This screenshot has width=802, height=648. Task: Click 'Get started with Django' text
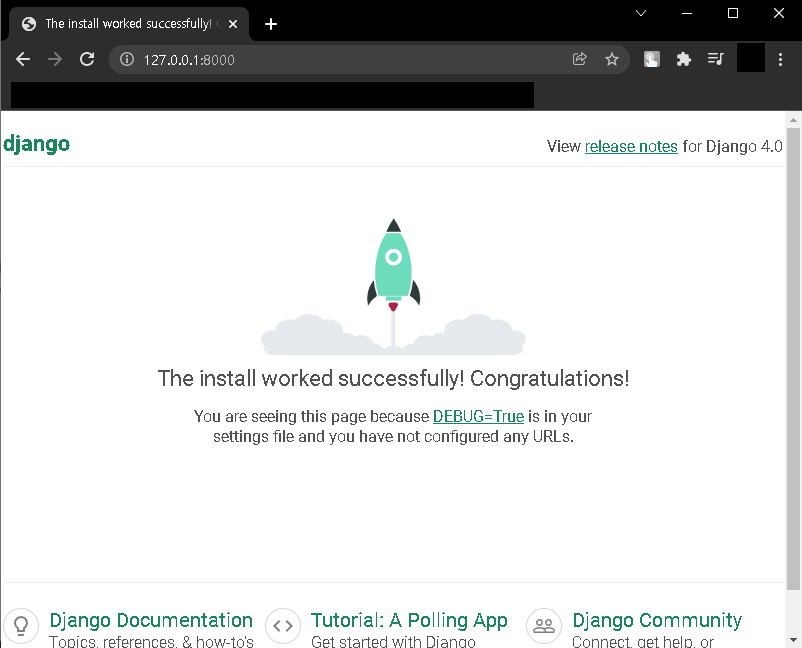[x=393, y=641]
